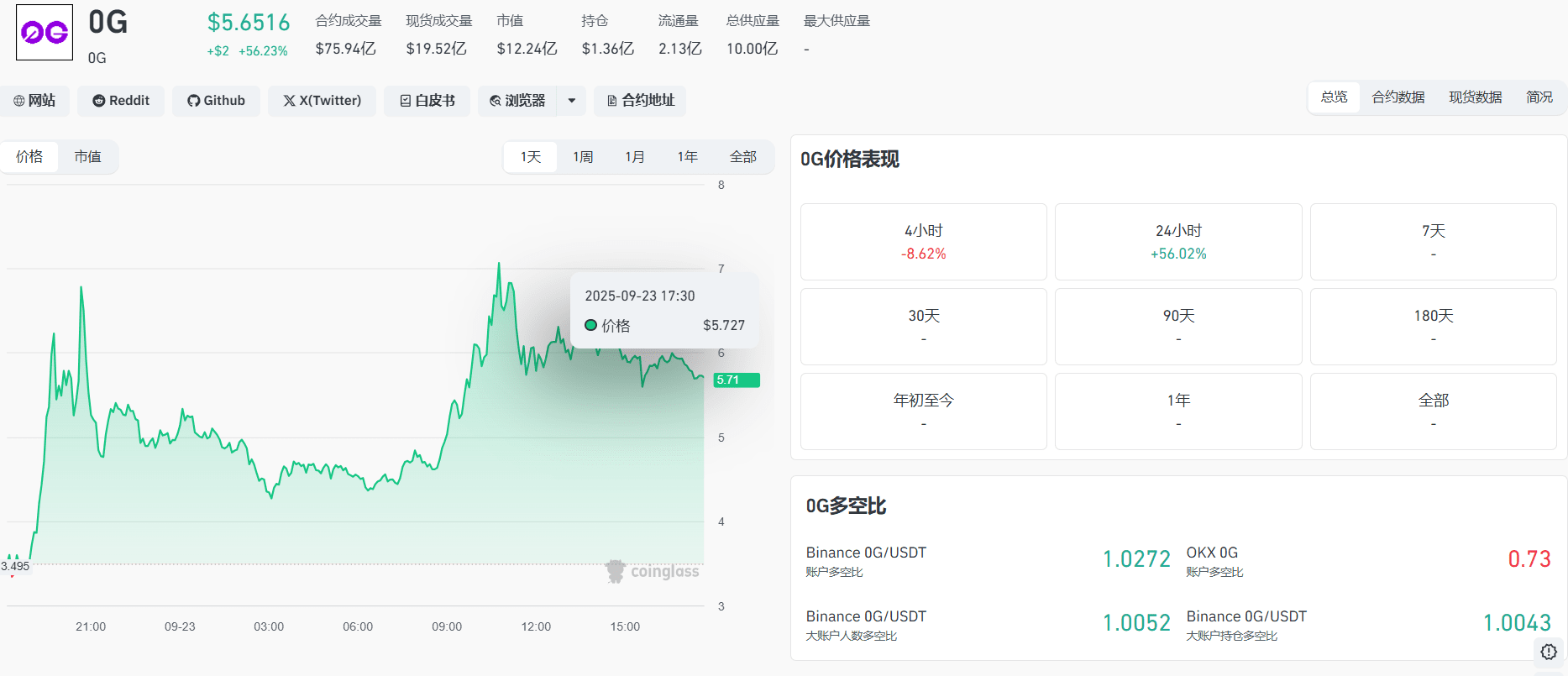Open the Github link
Image resolution: width=1568 pixels, height=676 pixels.
216,101
